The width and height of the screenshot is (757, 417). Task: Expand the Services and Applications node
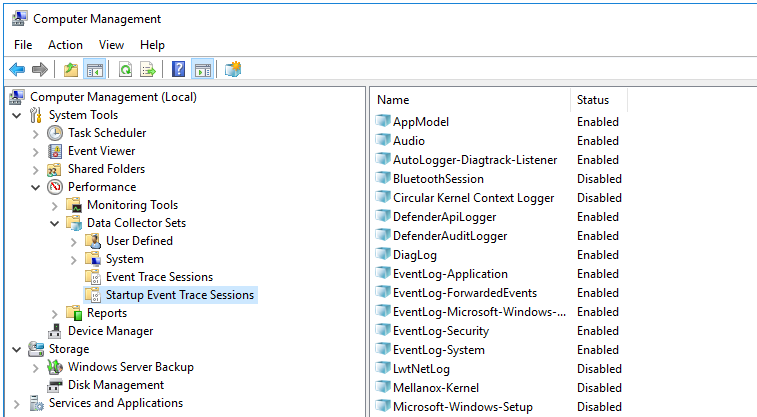pyautogui.click(x=17, y=403)
